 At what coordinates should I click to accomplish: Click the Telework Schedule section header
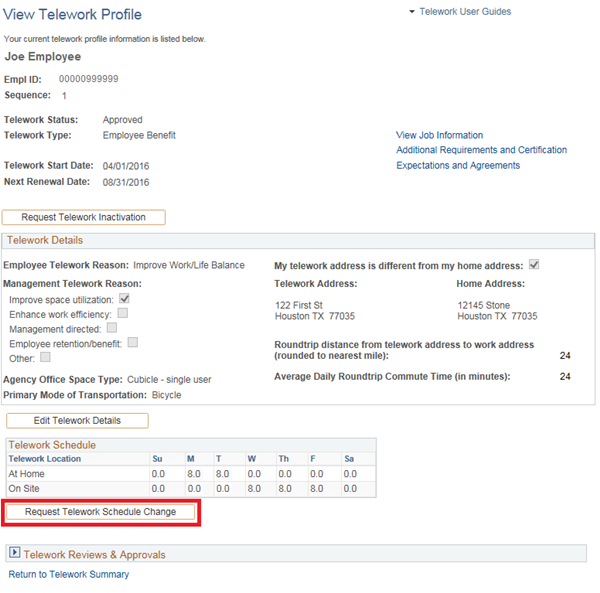click(x=52, y=445)
